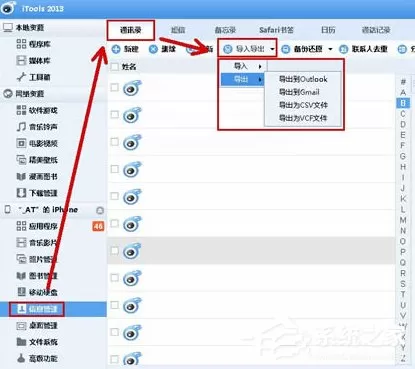
Task: Select 导出为CSV文件 menu entry
Action: point(303,105)
